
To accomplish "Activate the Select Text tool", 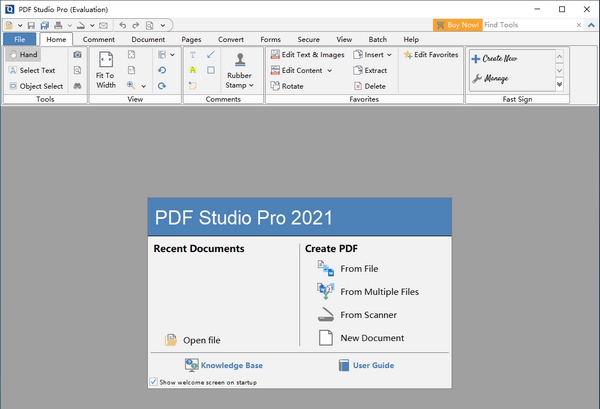I will pos(32,70).
